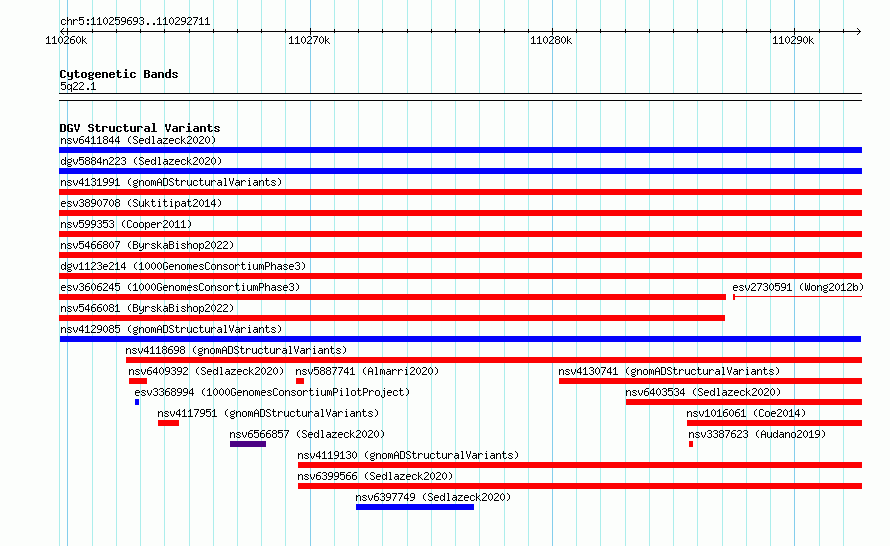Viewport: 890px width, 546px height.
Task: Select the thin red line under esv2730591
Action: 797,297
